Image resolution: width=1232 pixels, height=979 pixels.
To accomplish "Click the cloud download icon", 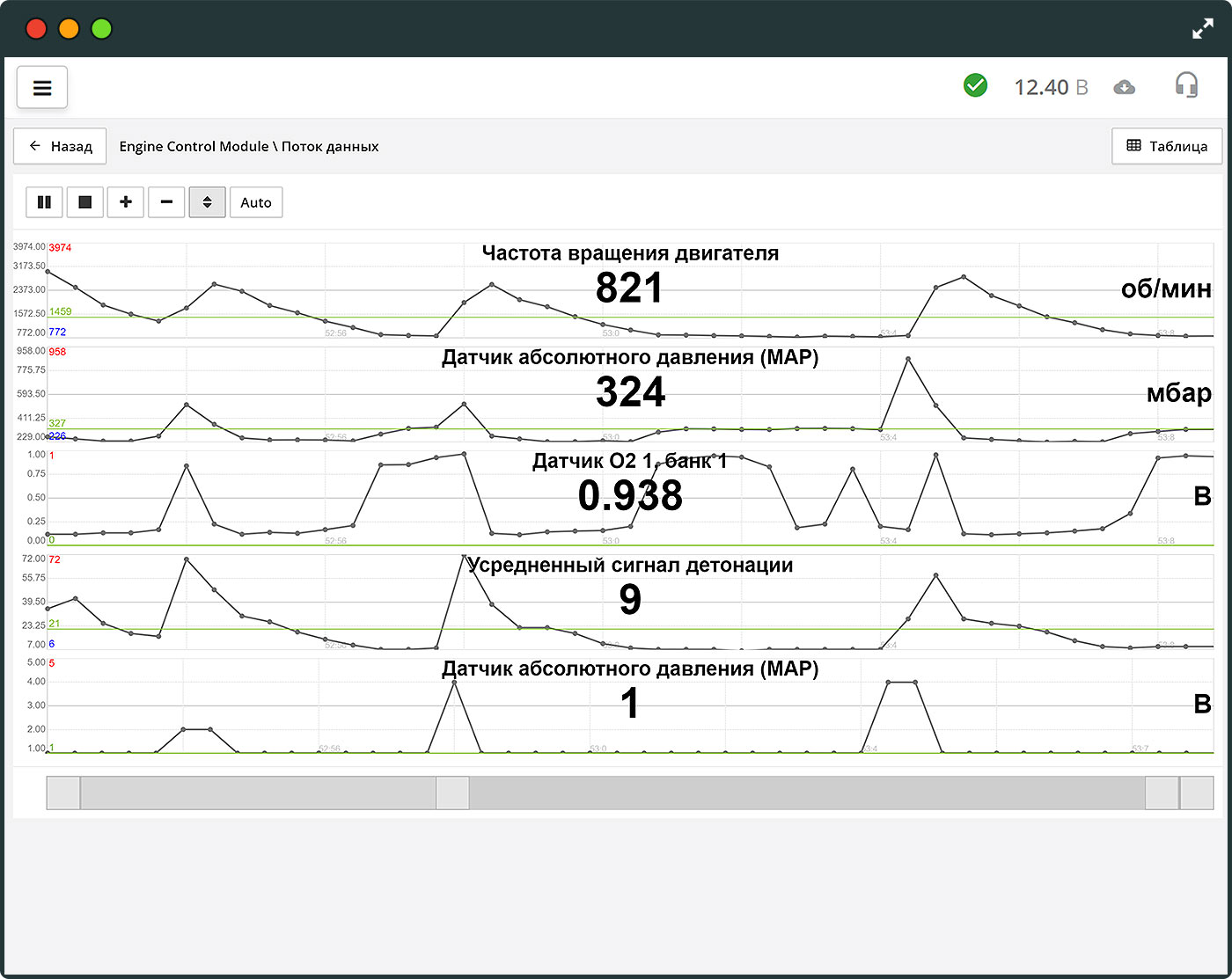I will coord(1124,87).
